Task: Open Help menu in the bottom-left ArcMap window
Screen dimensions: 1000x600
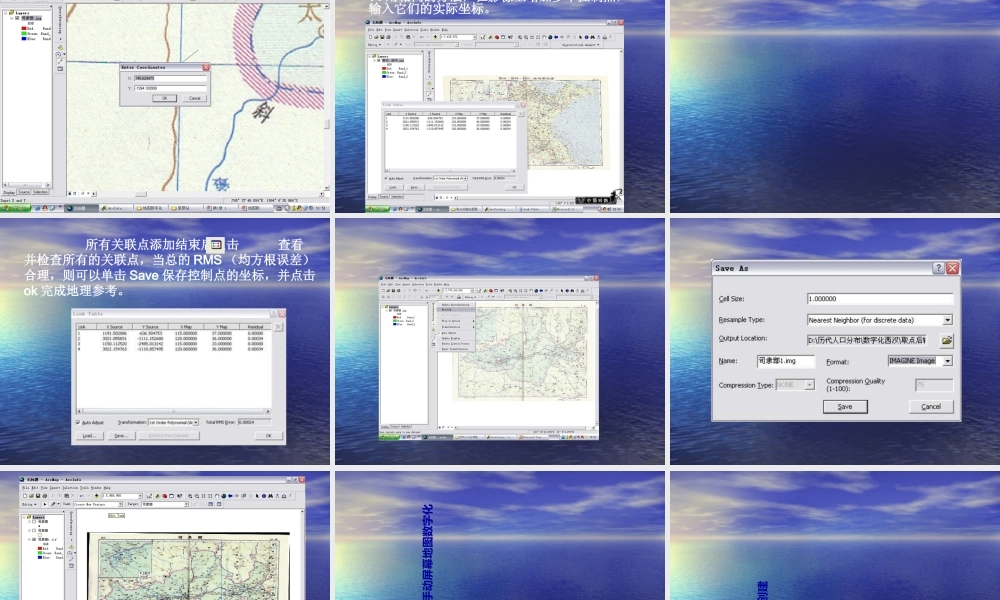Action: (x=107, y=488)
